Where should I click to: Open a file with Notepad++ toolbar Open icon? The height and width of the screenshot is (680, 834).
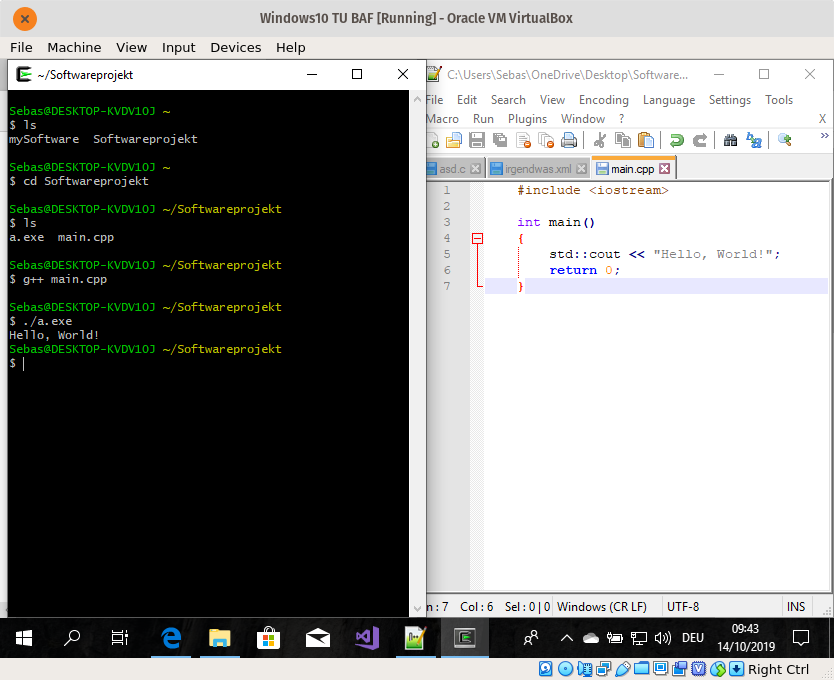[x=454, y=140]
